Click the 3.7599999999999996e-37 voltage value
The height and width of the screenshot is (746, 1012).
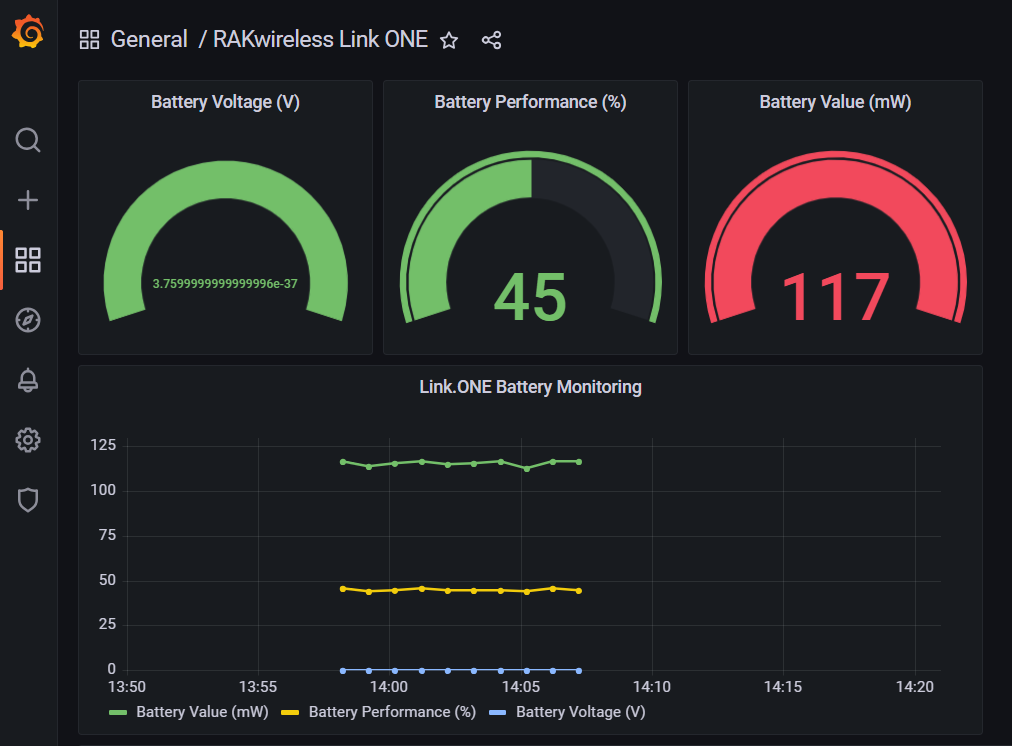click(225, 283)
